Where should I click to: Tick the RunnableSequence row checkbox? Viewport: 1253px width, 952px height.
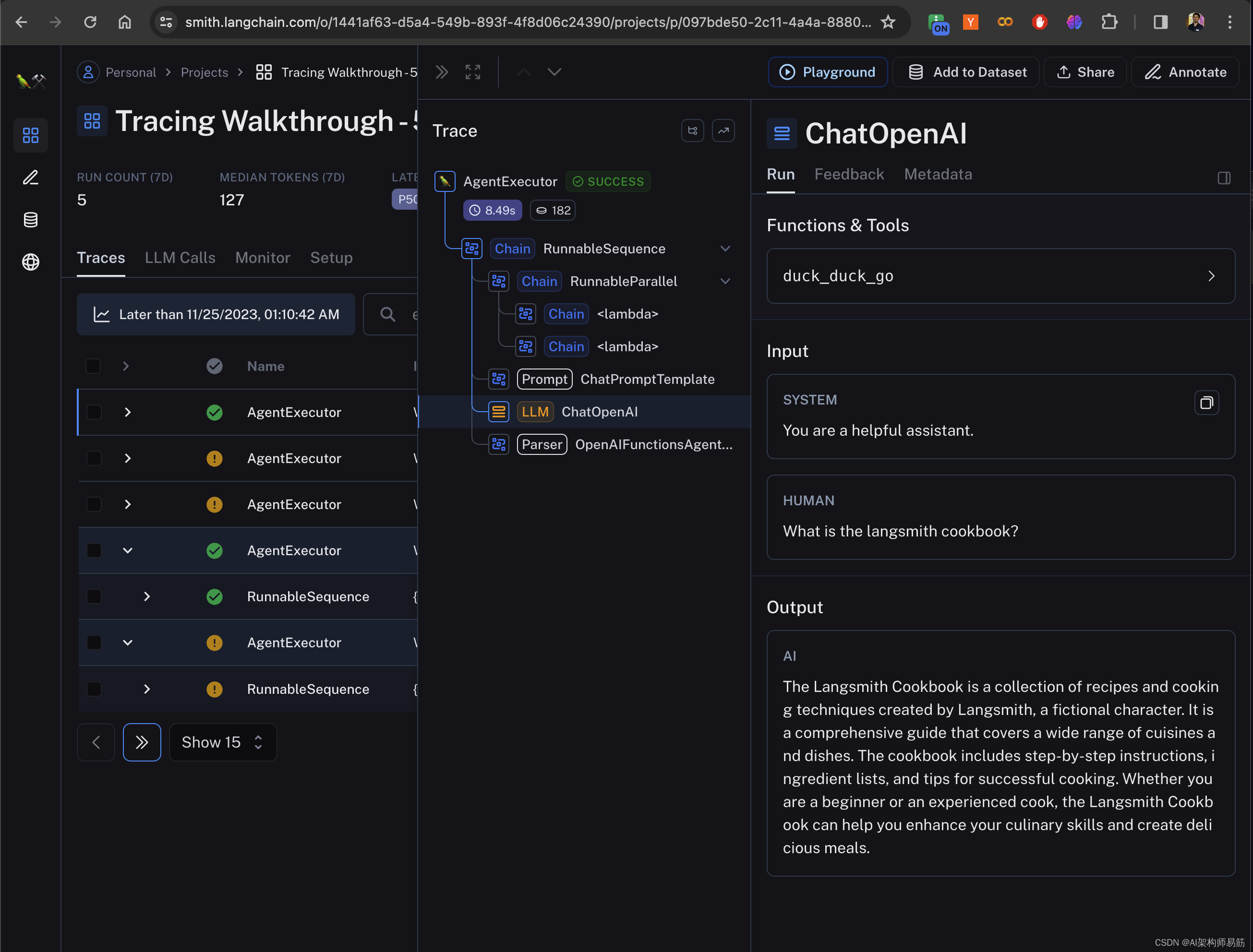pyautogui.click(x=94, y=596)
